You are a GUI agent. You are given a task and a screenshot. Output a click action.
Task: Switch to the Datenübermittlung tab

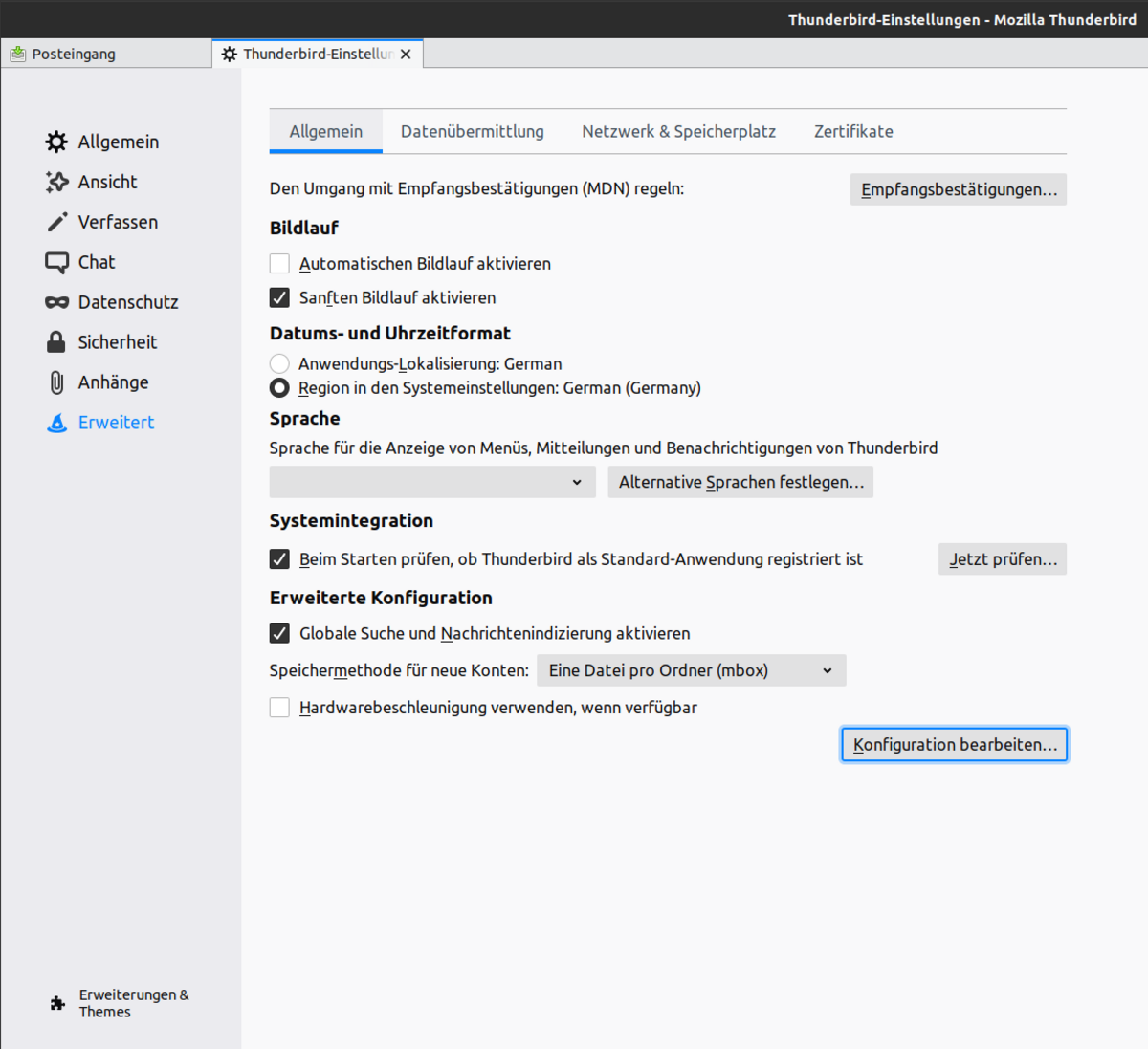pos(472,132)
